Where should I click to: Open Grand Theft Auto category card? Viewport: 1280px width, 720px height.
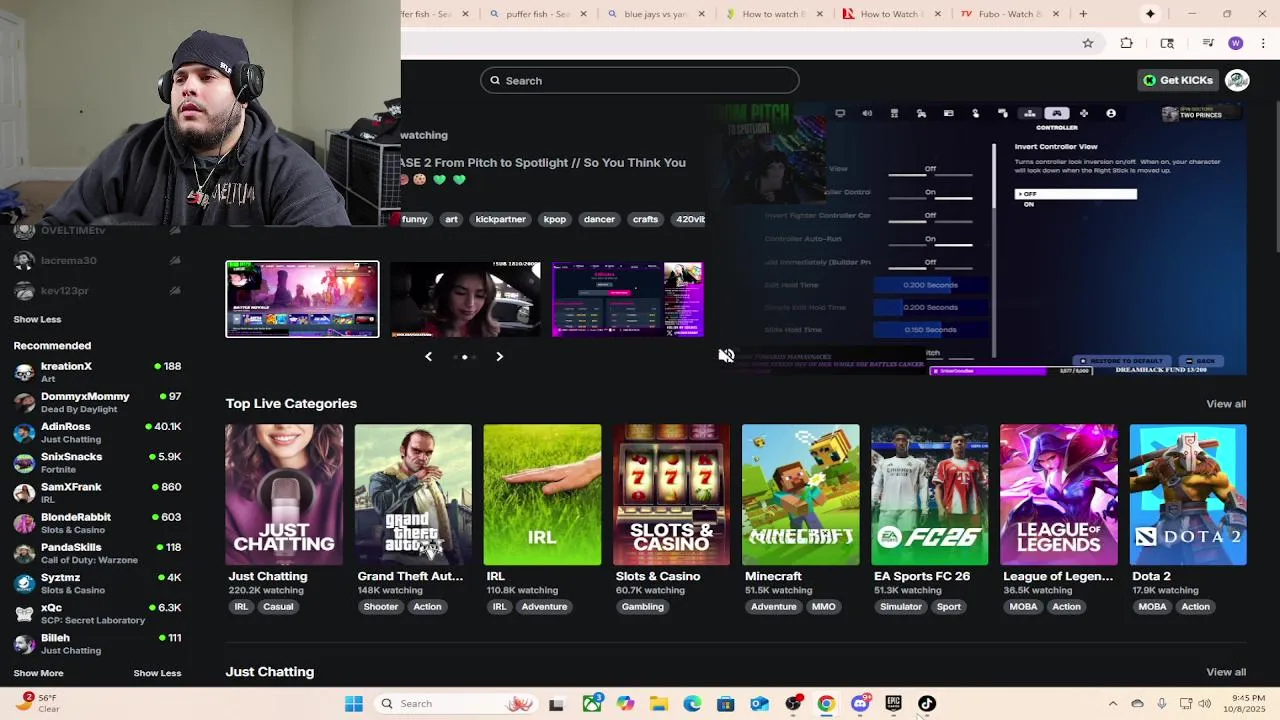(413, 495)
